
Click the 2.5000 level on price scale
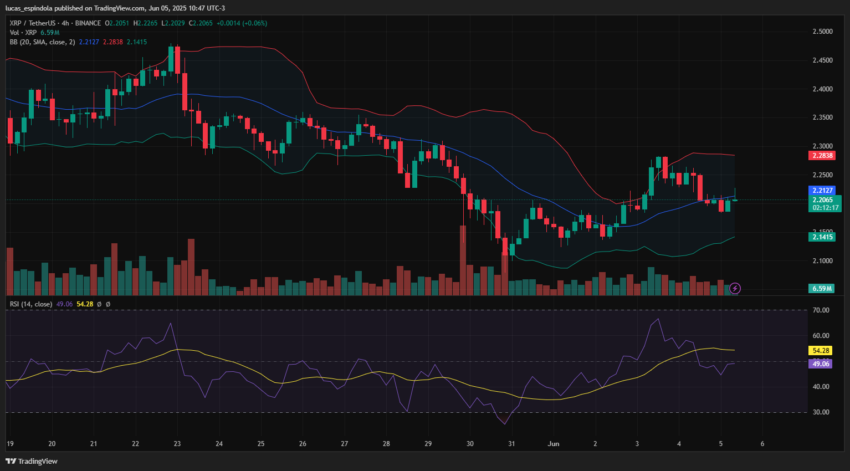(822, 31)
